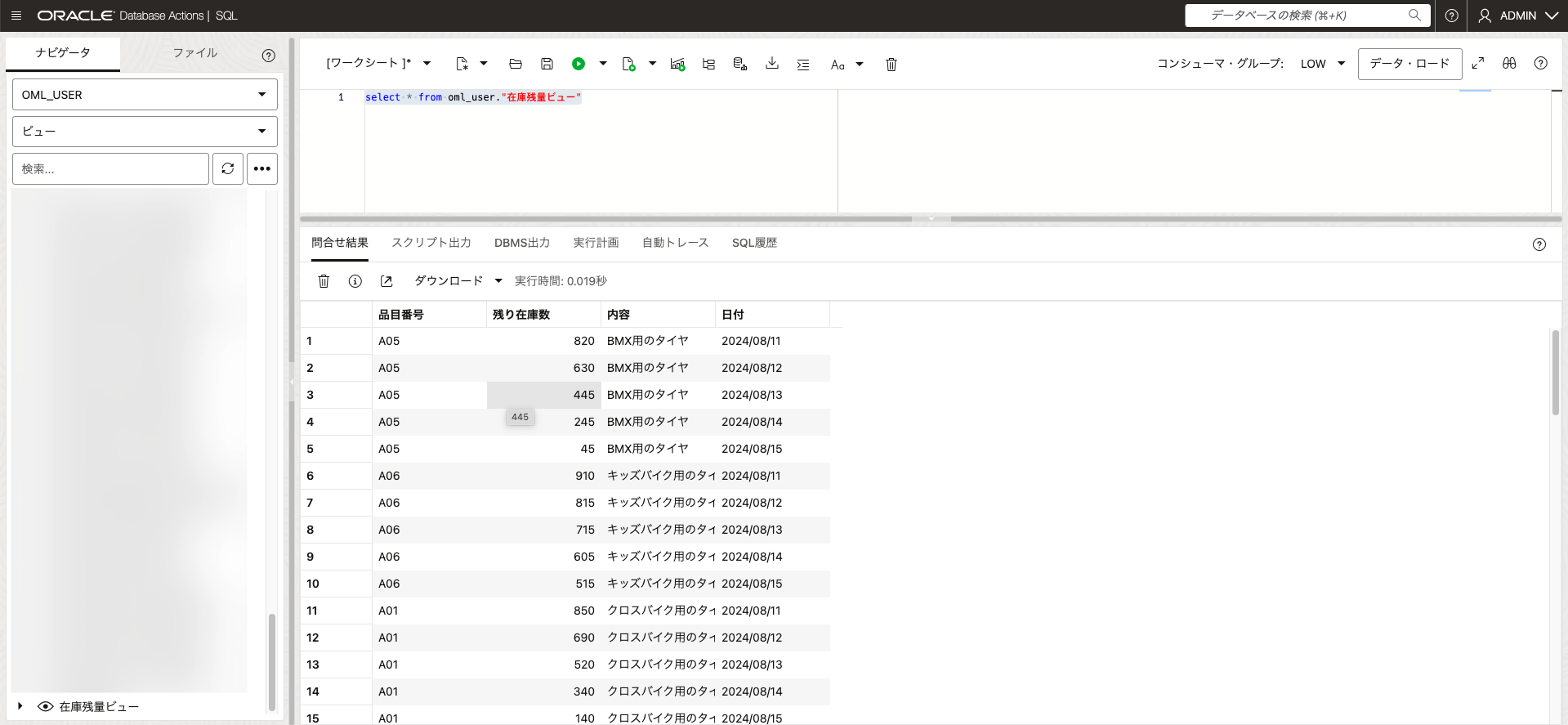Sort by the 日付 column header
The image size is (1568, 725).
pyautogui.click(x=773, y=315)
